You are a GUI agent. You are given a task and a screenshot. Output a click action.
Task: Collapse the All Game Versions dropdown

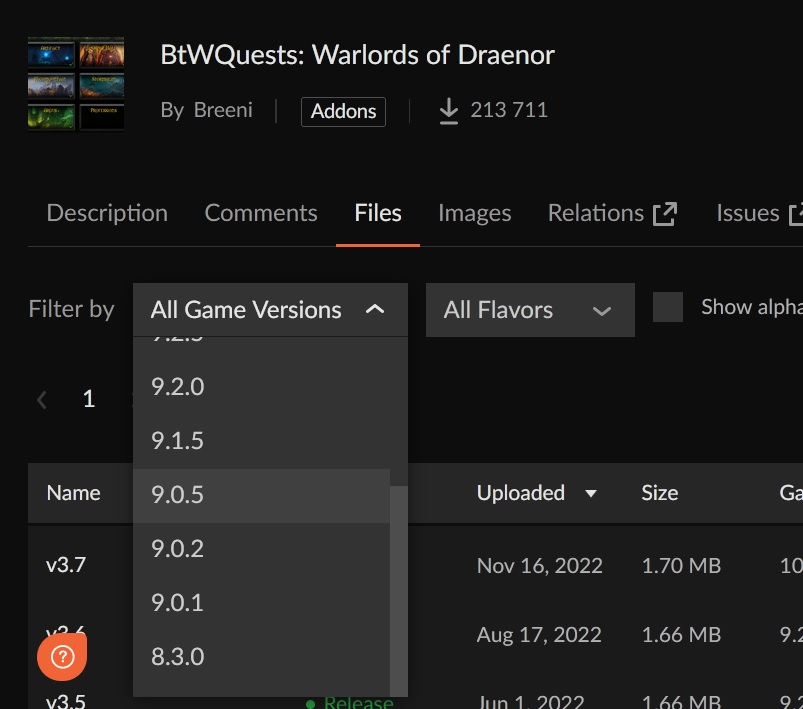point(270,310)
